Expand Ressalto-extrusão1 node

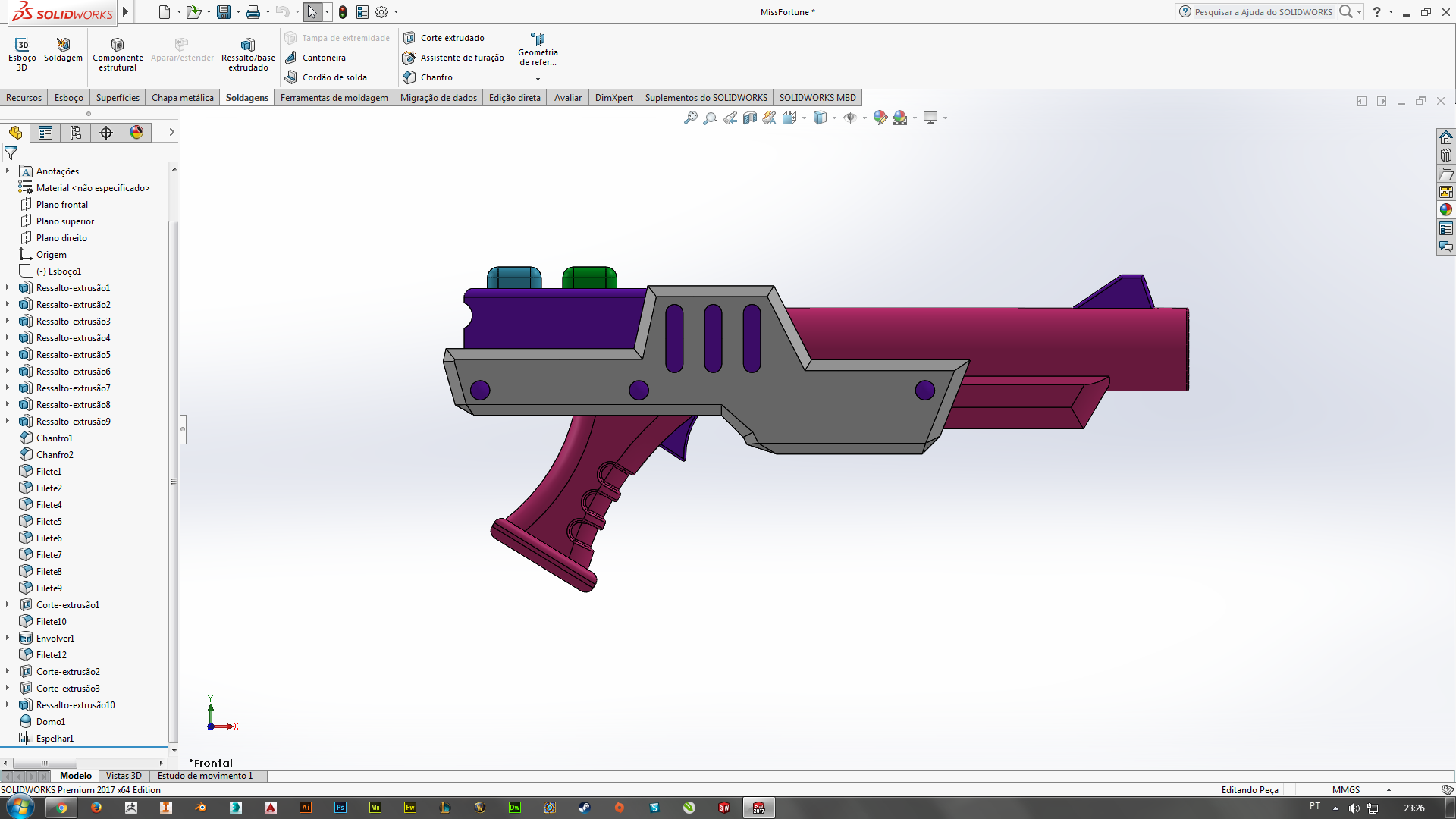tap(8, 288)
